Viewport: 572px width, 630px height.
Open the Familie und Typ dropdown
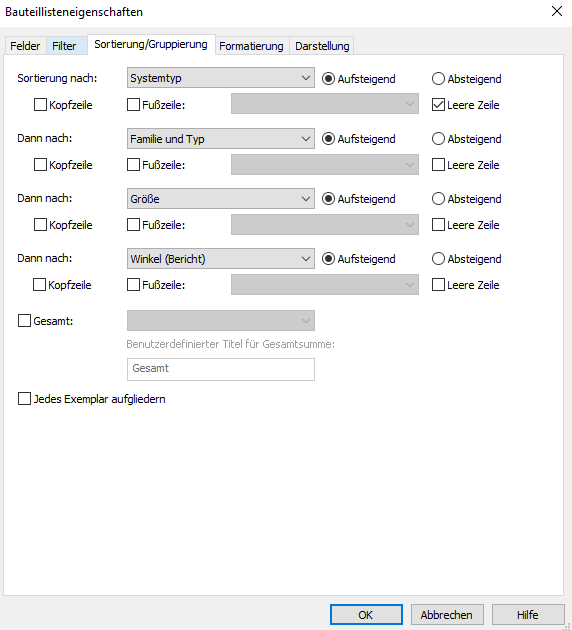click(221, 139)
